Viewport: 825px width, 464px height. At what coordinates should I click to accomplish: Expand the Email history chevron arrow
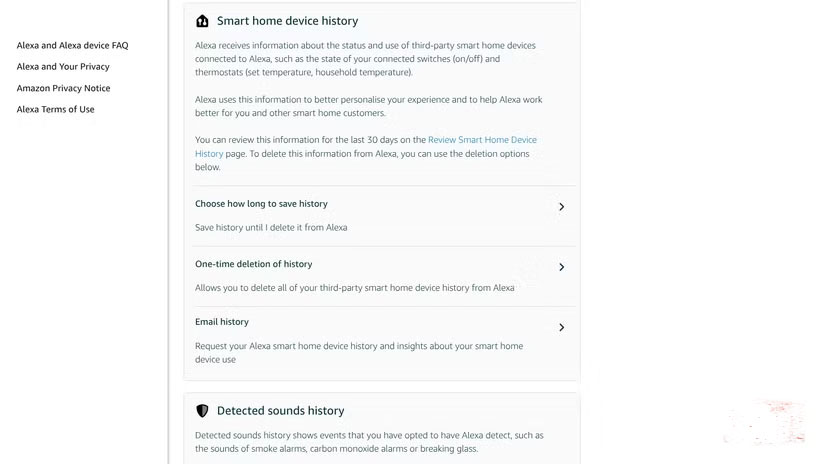coord(561,328)
